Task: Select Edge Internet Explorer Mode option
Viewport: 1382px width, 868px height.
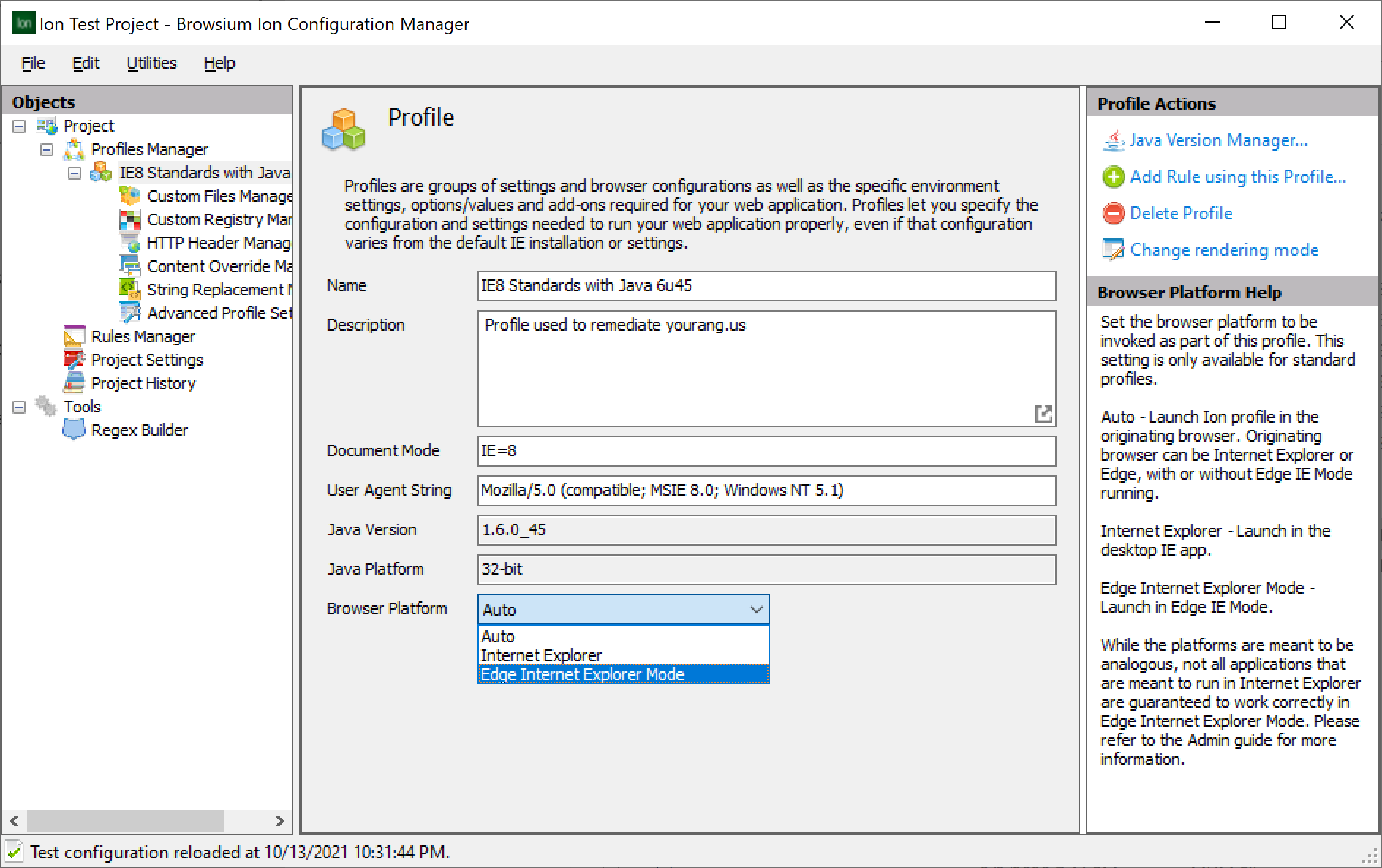Action: click(582, 673)
